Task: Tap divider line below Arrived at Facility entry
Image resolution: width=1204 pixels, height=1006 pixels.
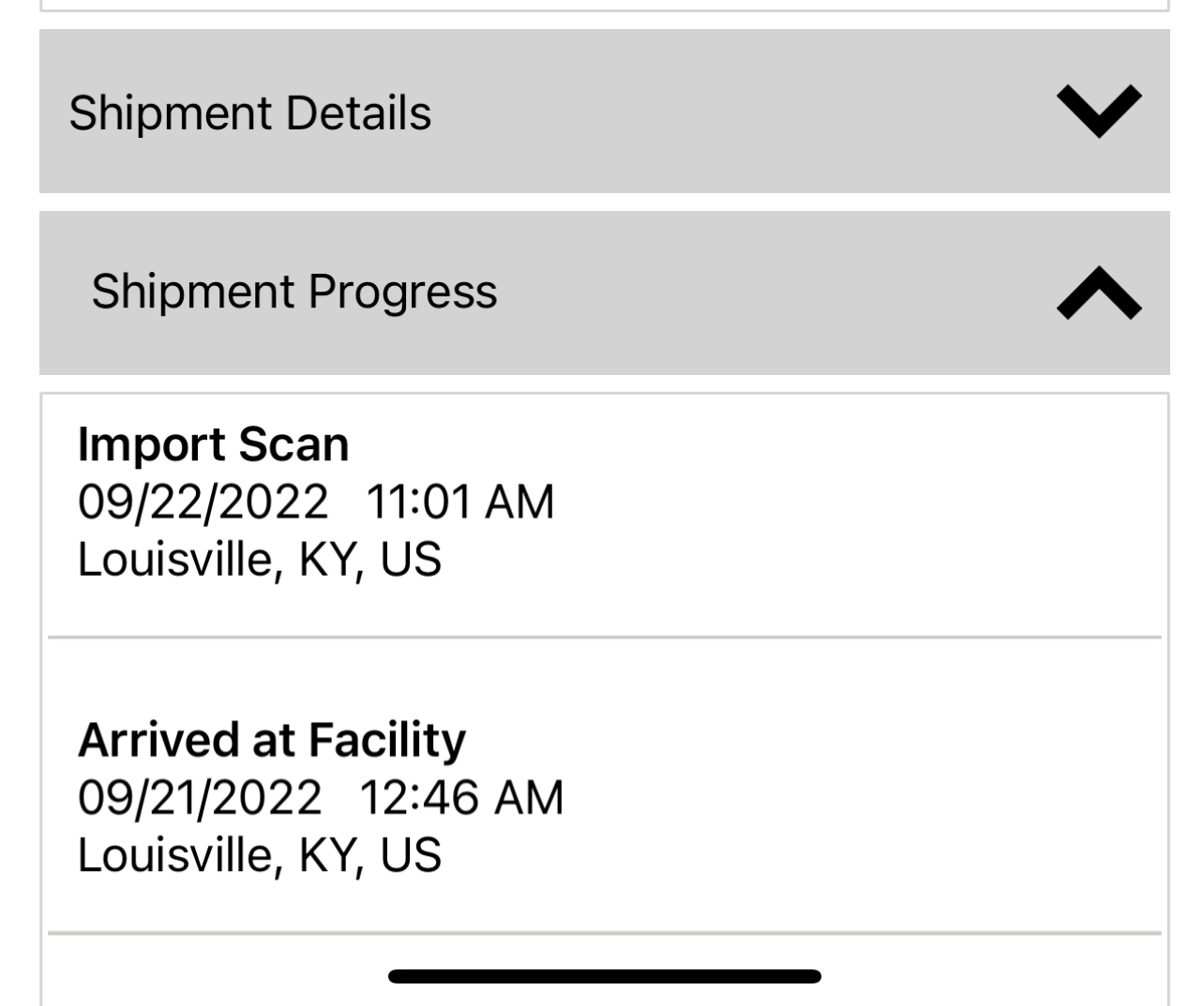Action: pos(604,933)
